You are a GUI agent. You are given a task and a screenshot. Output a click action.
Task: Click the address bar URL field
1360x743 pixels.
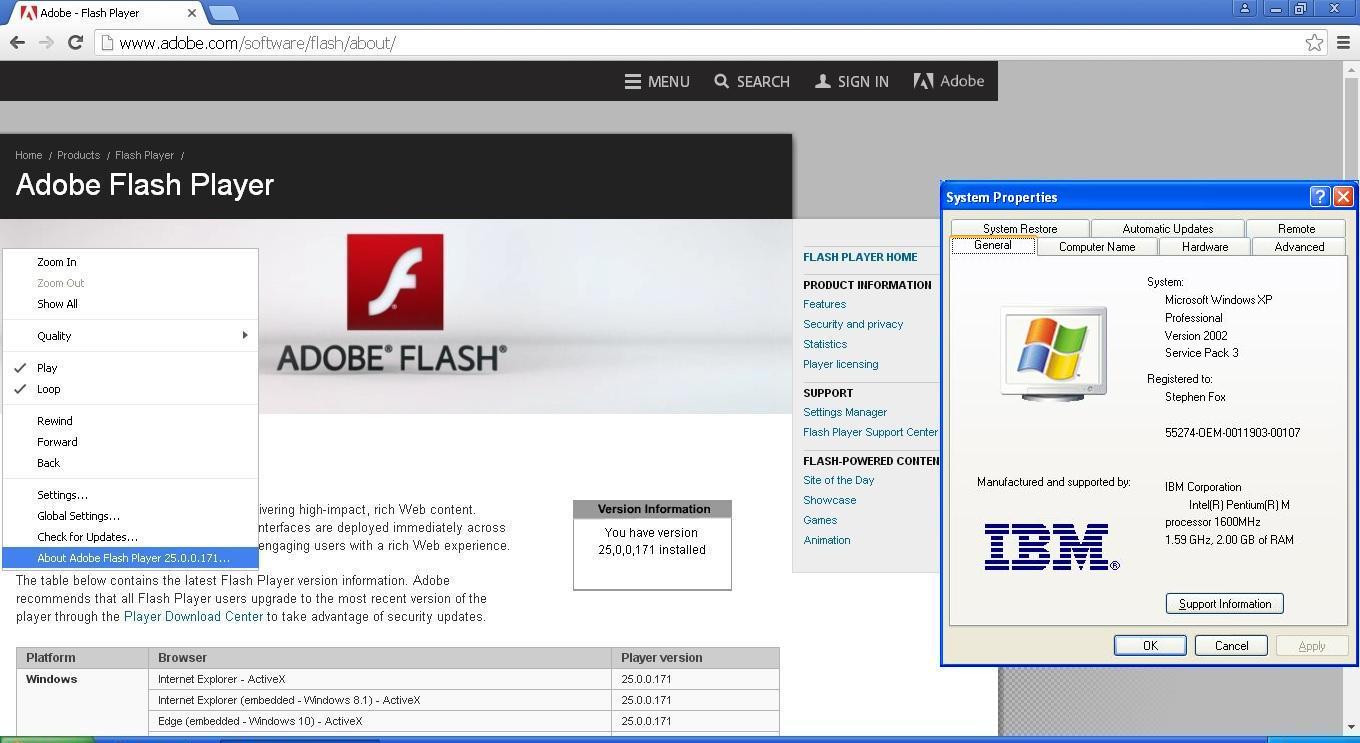[700, 43]
